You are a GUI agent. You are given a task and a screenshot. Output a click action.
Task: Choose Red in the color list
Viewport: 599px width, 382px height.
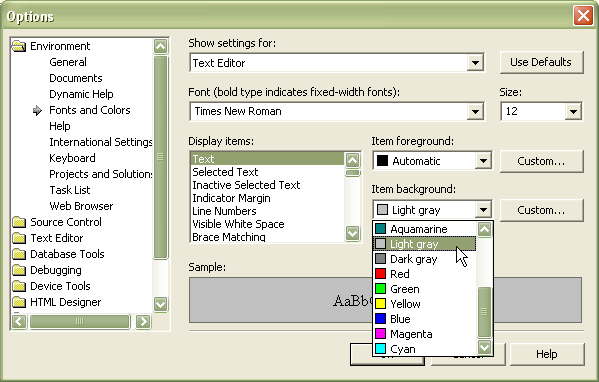pos(425,274)
